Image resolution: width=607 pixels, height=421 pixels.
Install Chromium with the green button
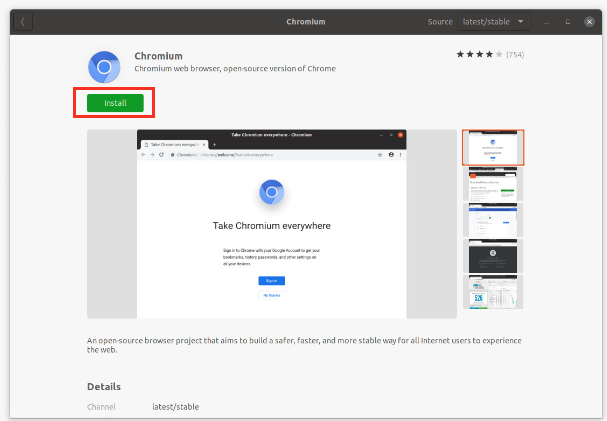pos(115,103)
